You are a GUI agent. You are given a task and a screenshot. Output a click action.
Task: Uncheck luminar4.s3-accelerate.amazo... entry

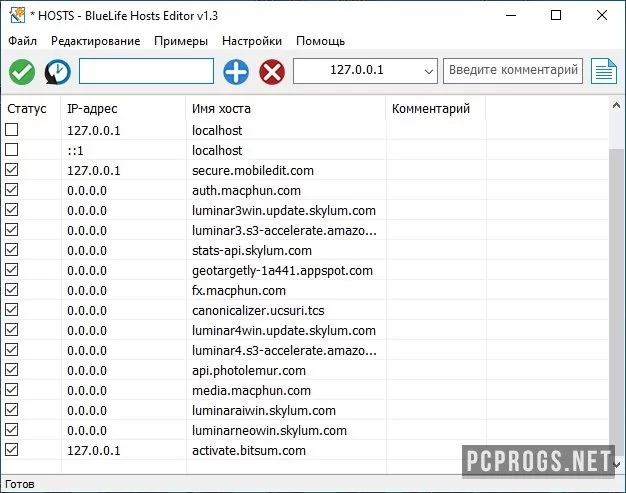coord(12,350)
